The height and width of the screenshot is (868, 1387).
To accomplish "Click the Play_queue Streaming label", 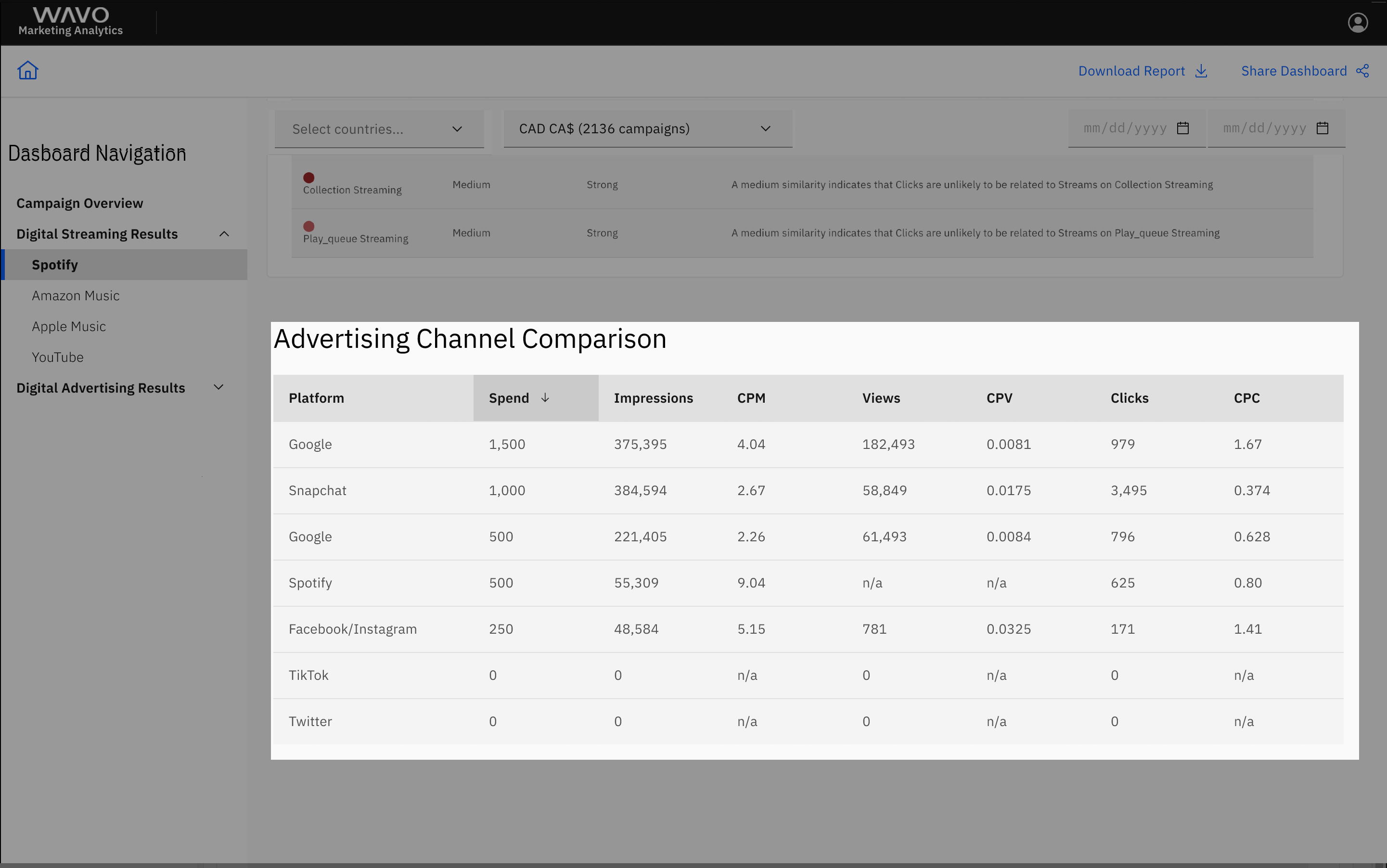I will coord(356,239).
